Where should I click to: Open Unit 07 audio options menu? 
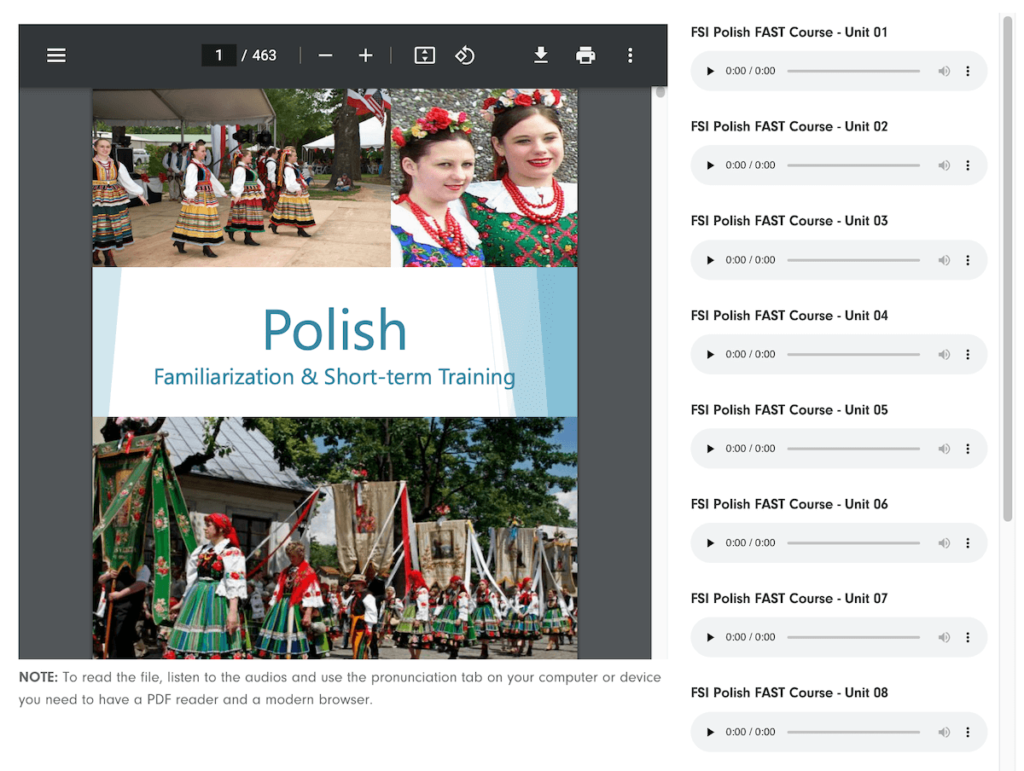(968, 637)
